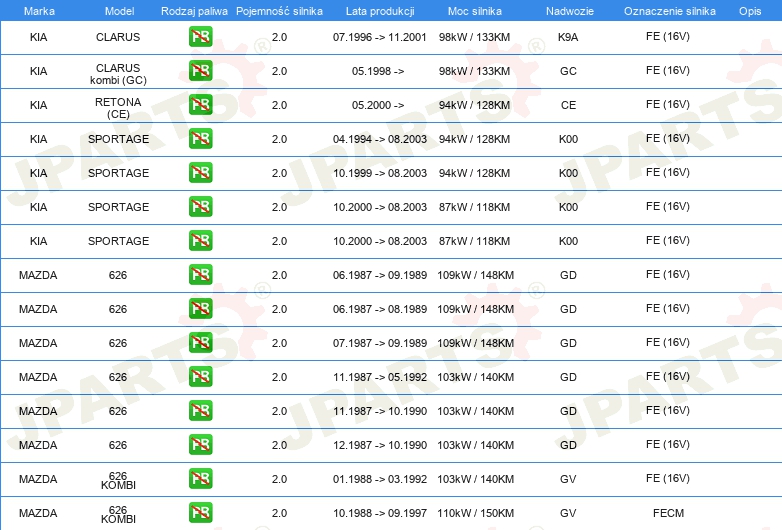Image resolution: width=782 pixels, height=530 pixels.
Task: Click the fuel icon in the MAZDA 626 06.1987 -> 09.1989 row
Action: pyautogui.click(x=200, y=275)
